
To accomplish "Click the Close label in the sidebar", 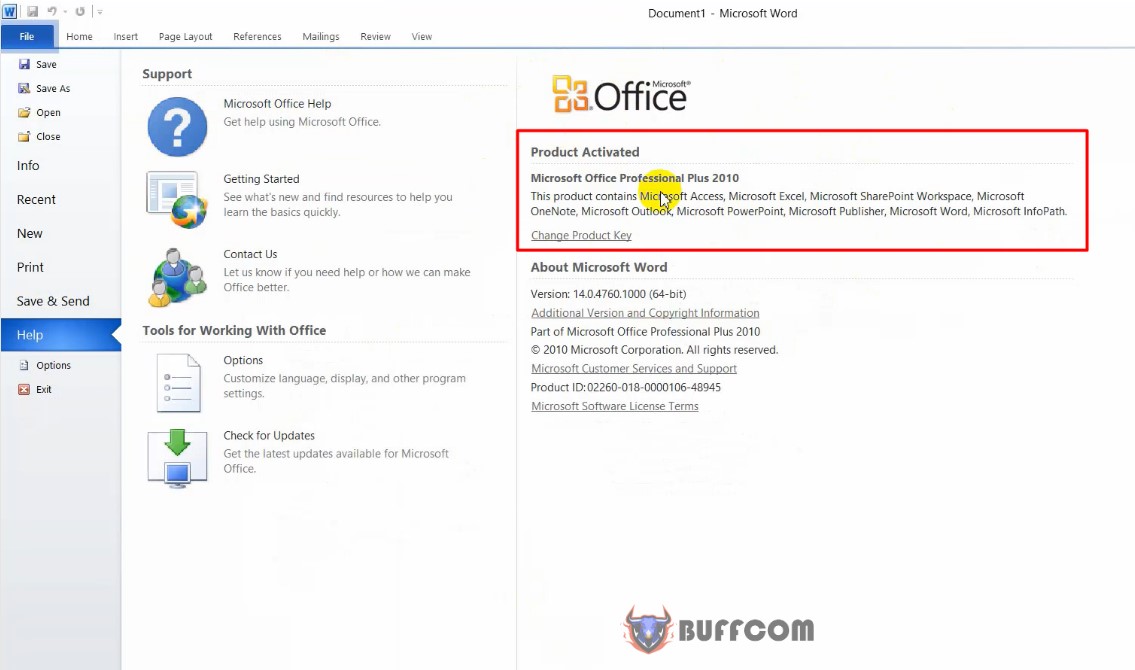I will [x=48, y=136].
